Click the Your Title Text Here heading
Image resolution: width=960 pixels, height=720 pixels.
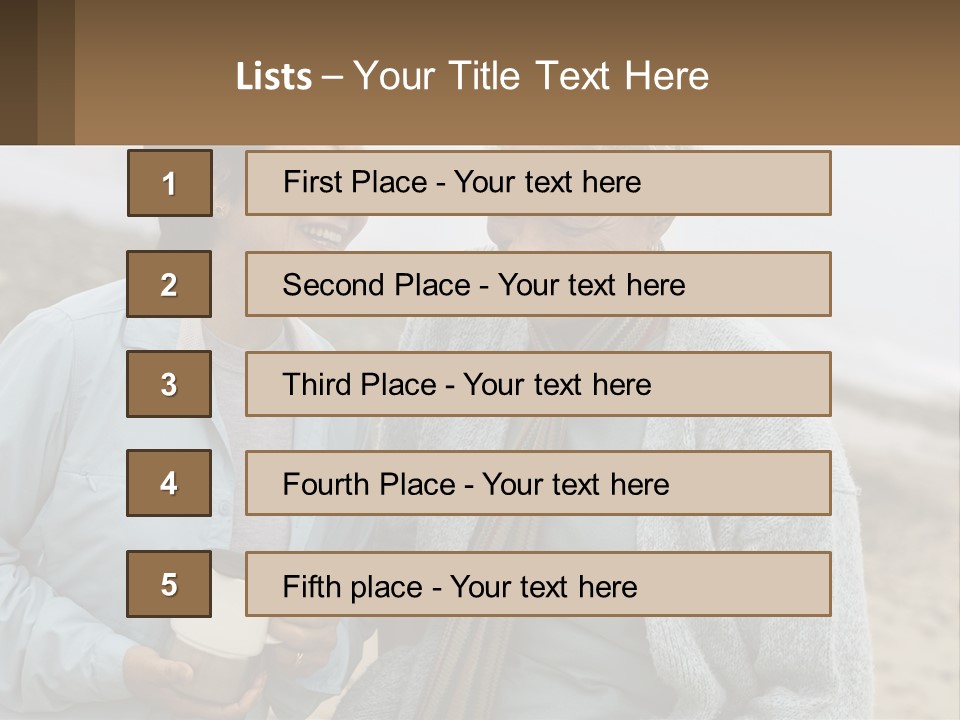(530, 76)
